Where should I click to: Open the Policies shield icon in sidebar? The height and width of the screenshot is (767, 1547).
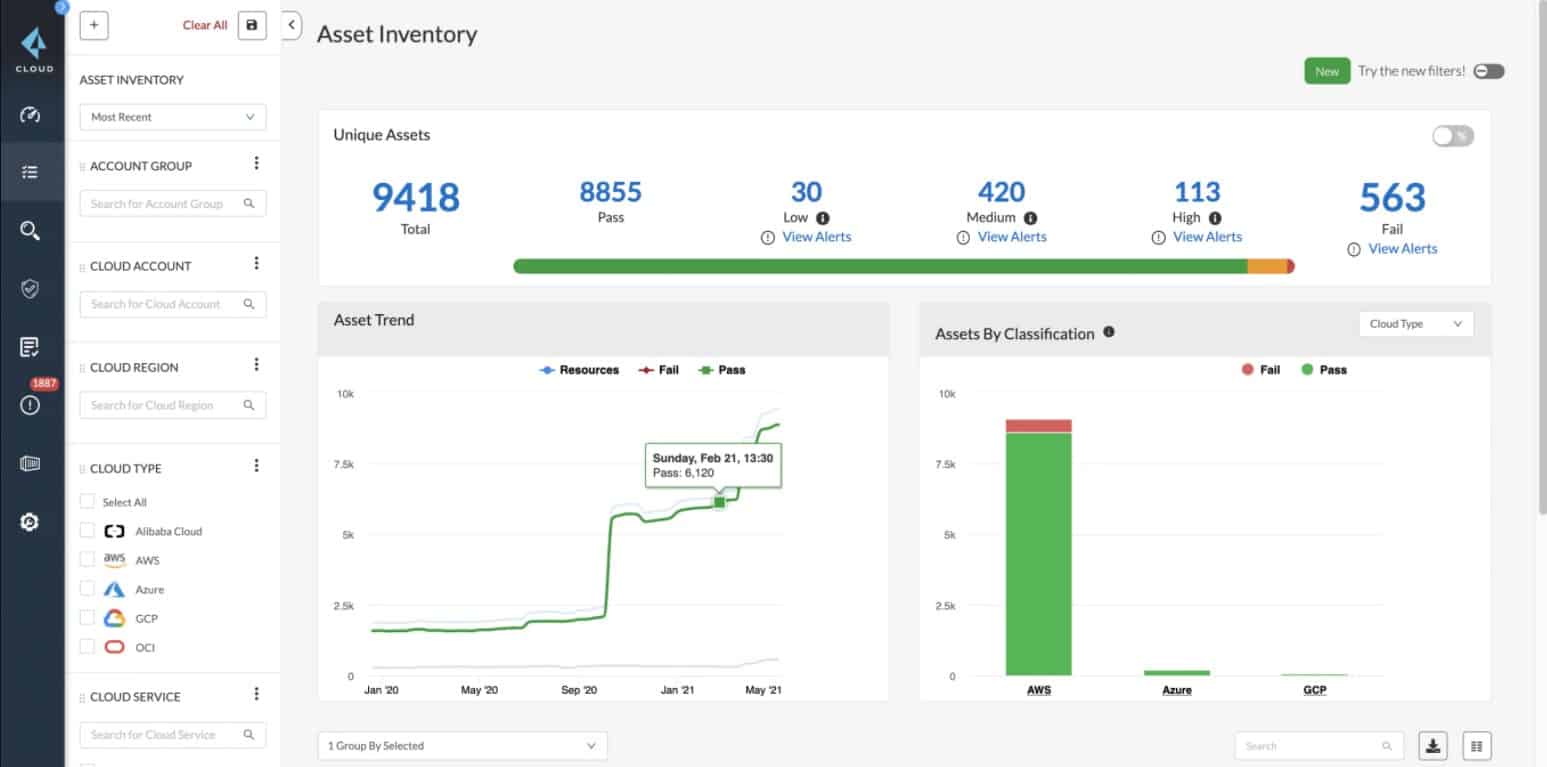[x=30, y=289]
